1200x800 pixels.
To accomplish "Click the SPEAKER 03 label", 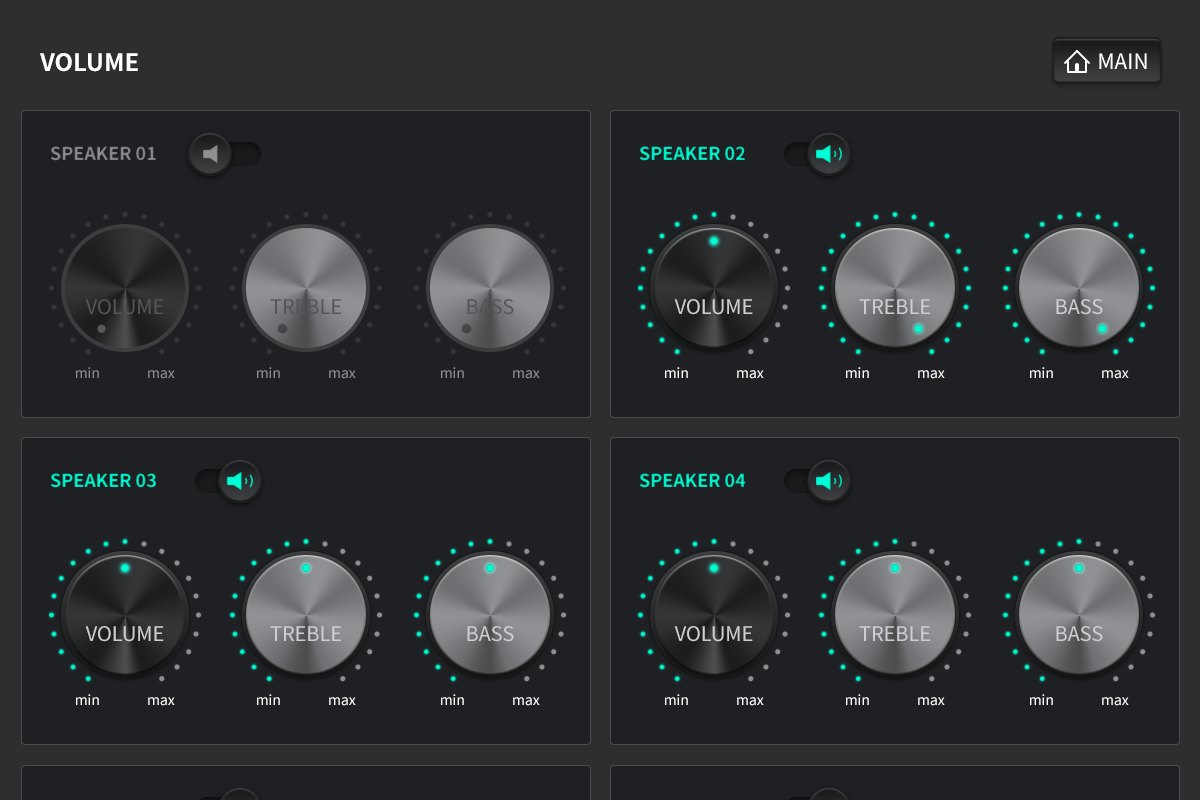I will 104,481.
